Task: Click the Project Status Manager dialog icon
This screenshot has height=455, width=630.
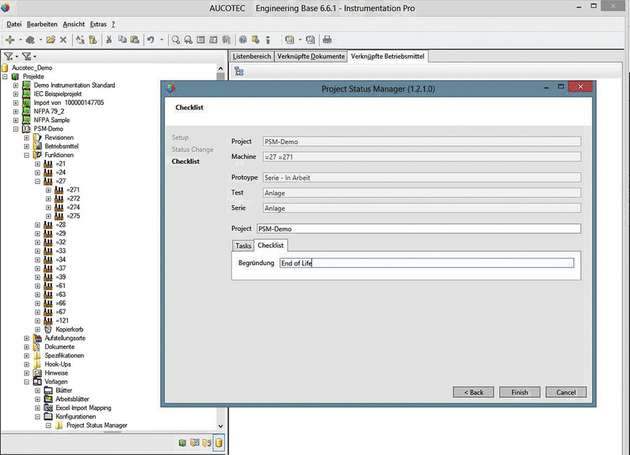Action: click(x=171, y=88)
